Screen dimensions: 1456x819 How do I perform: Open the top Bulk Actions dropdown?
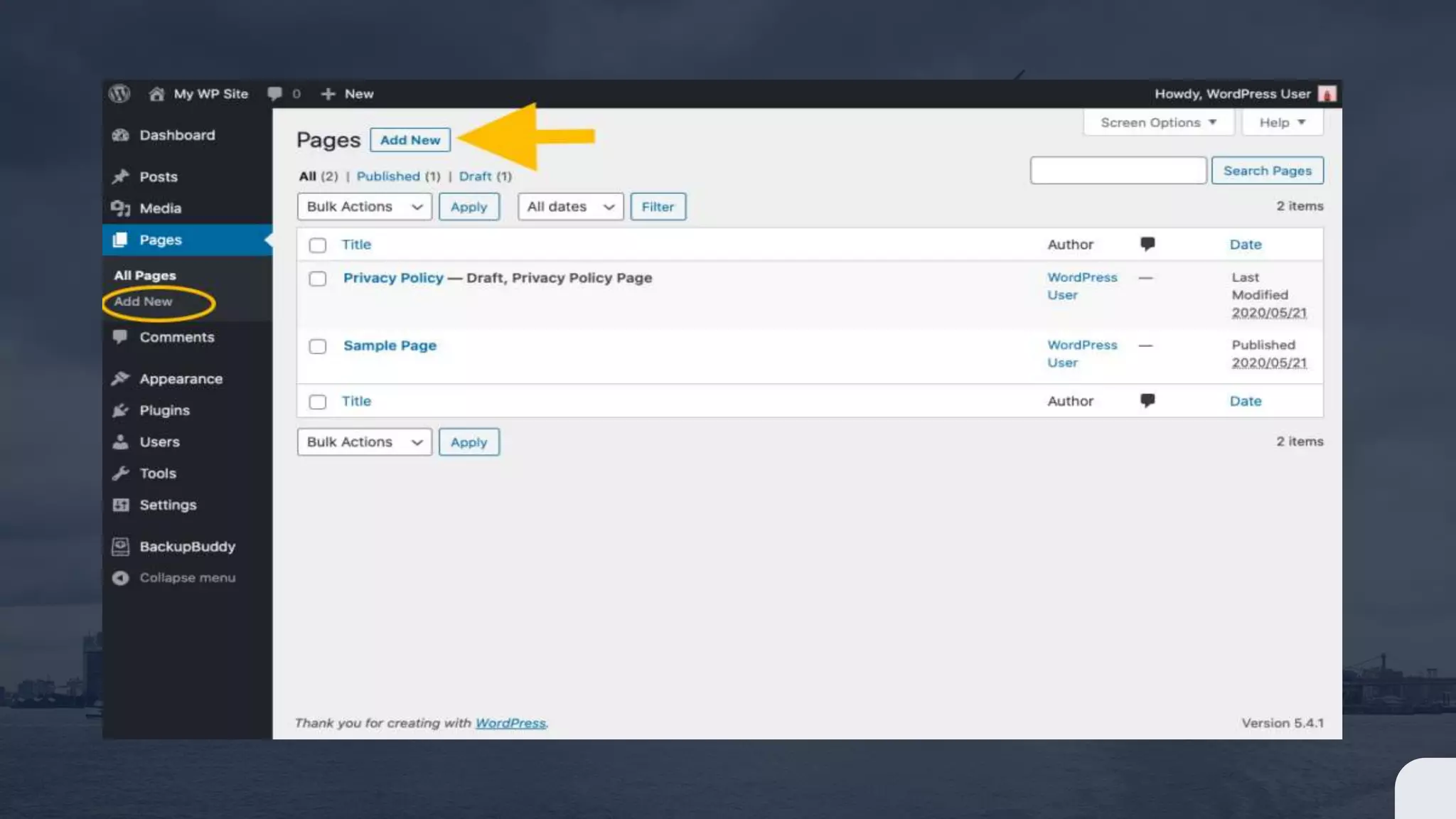(x=364, y=207)
